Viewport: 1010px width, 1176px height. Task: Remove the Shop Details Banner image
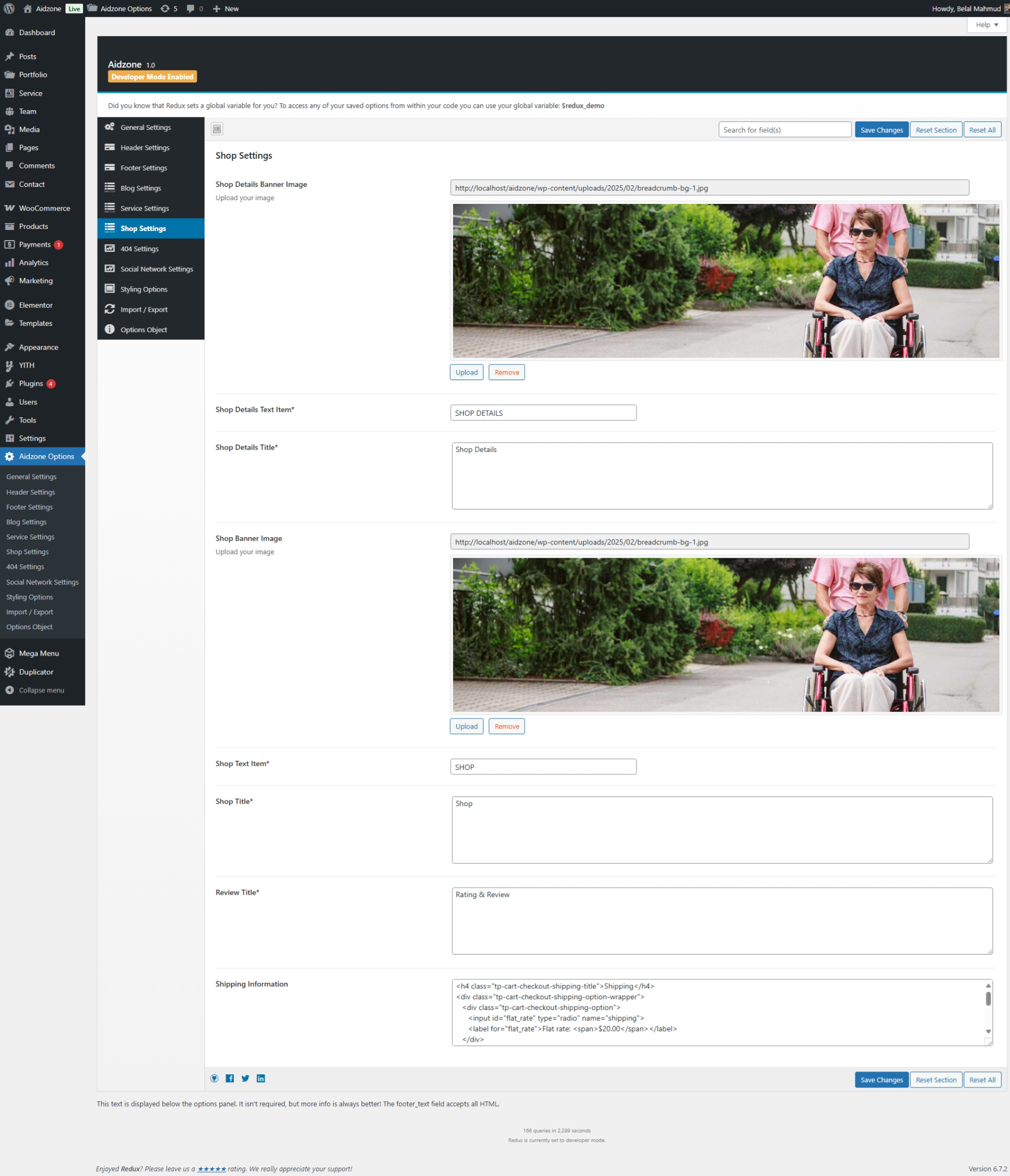[507, 372]
